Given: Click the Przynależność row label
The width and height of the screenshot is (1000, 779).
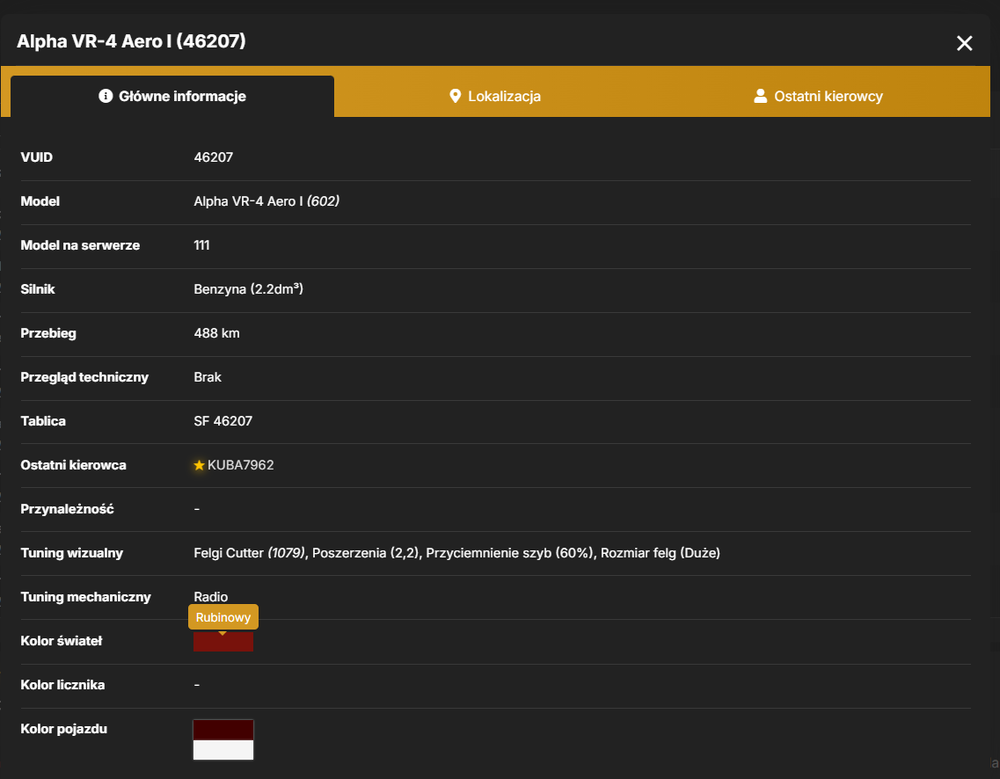Looking at the screenshot, I should click(67, 509).
